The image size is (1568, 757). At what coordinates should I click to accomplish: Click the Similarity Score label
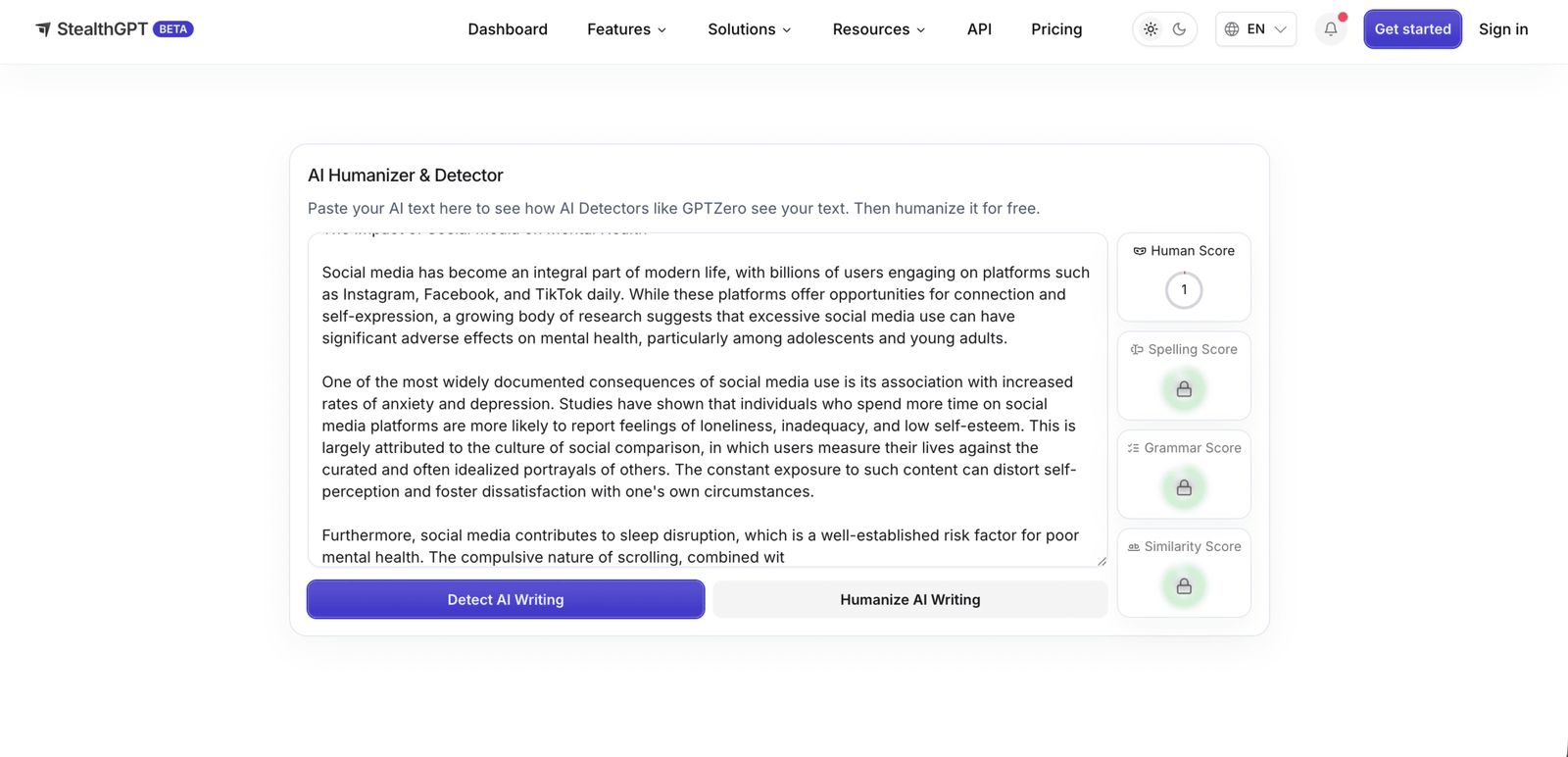pos(1193,546)
